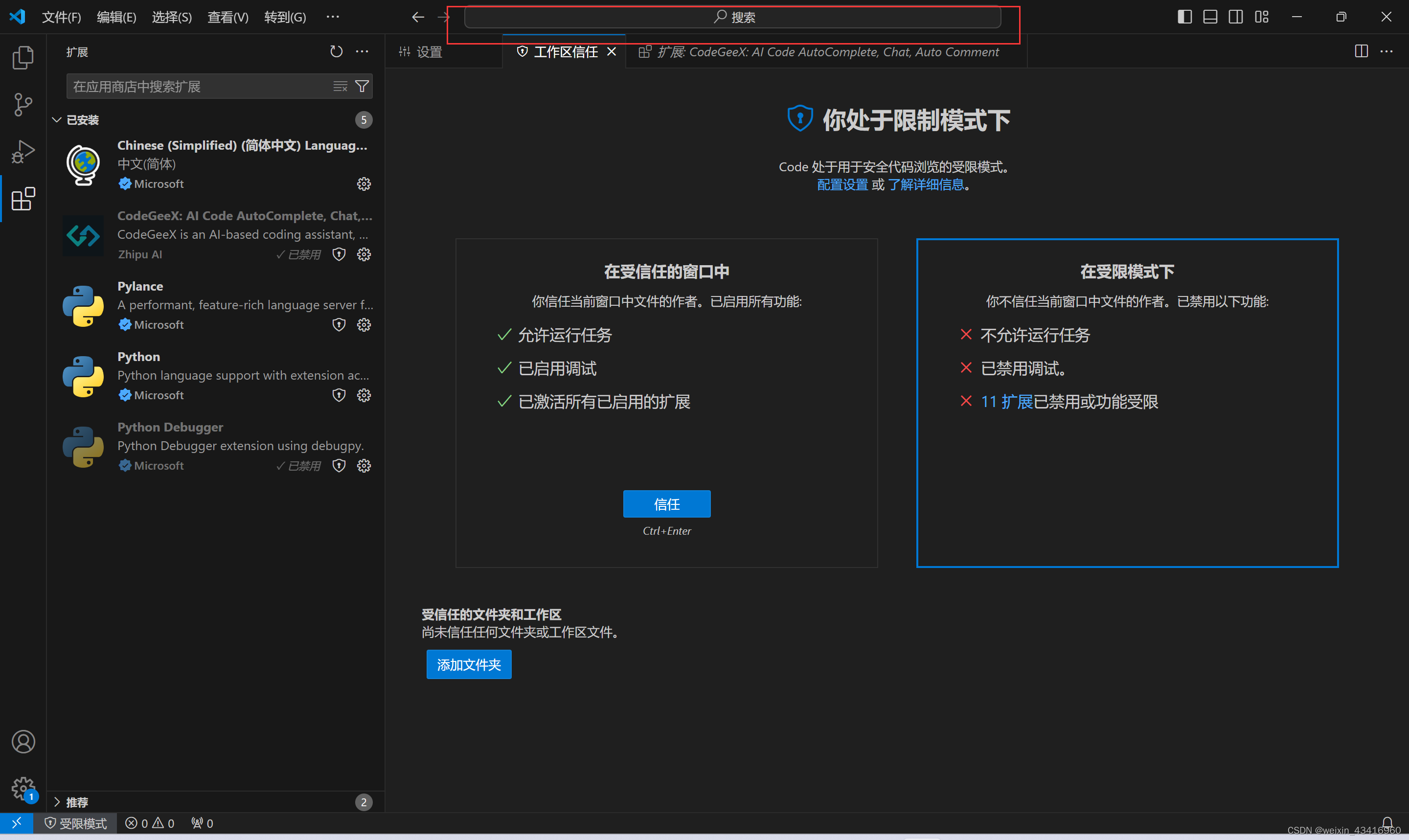
Task: Open remote window indicator in status bar
Action: pyautogui.click(x=17, y=822)
